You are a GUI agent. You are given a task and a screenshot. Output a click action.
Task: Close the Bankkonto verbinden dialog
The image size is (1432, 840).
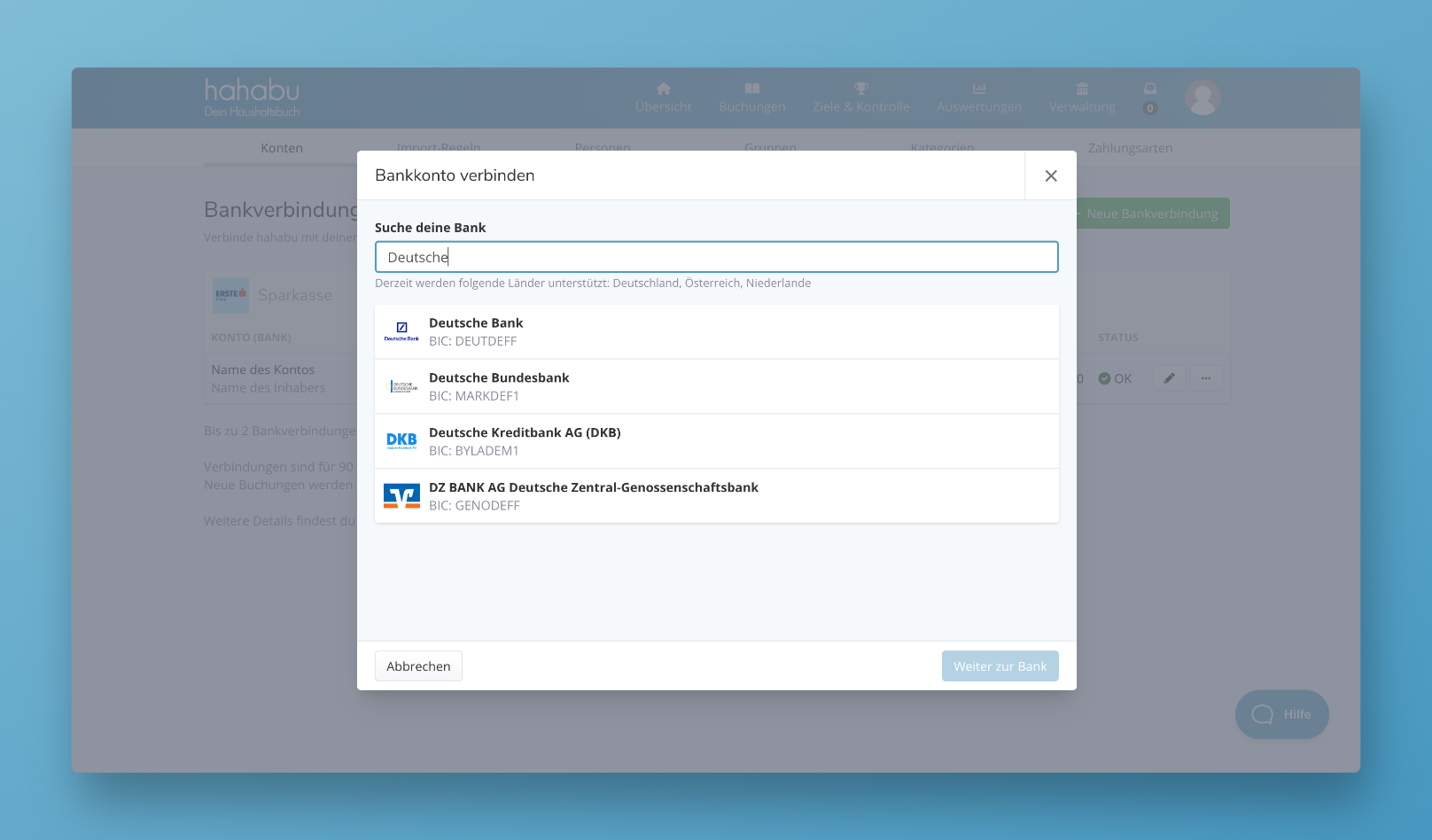click(1050, 175)
